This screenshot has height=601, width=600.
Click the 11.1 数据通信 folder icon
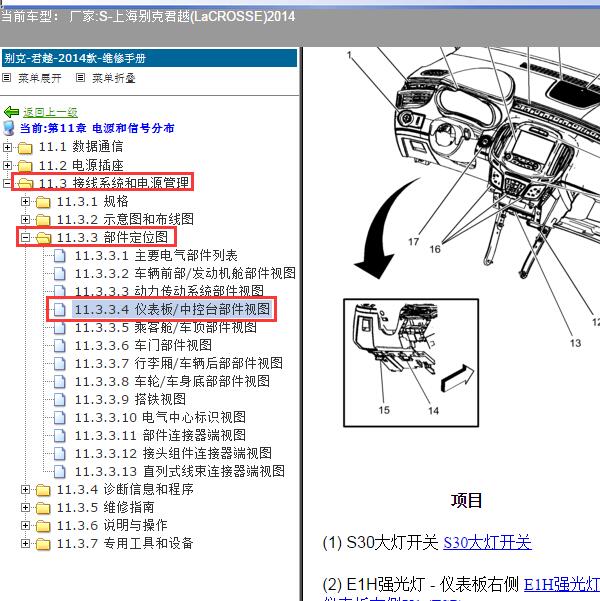point(25,147)
